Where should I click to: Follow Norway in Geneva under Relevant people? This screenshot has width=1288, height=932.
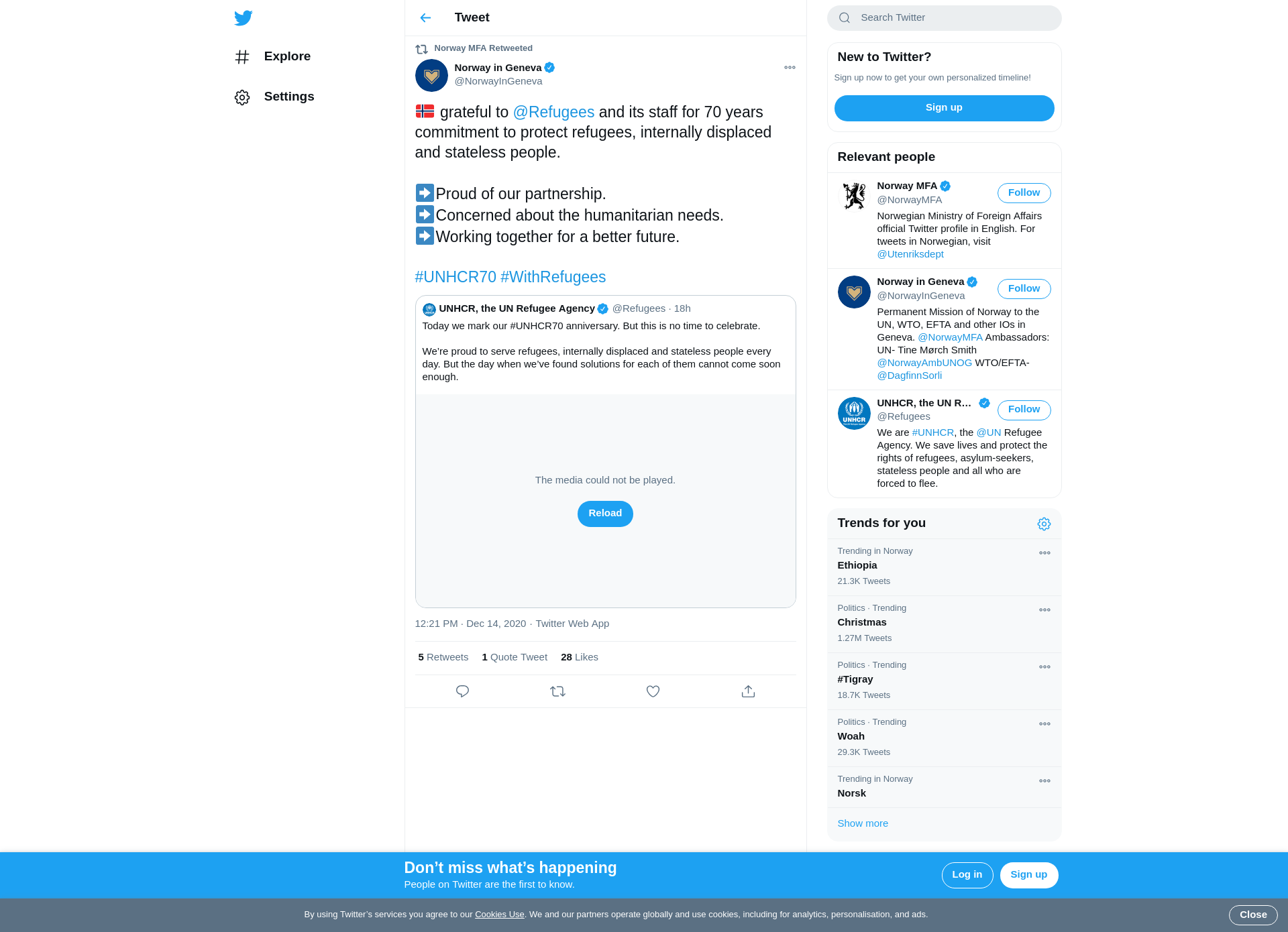(1024, 289)
